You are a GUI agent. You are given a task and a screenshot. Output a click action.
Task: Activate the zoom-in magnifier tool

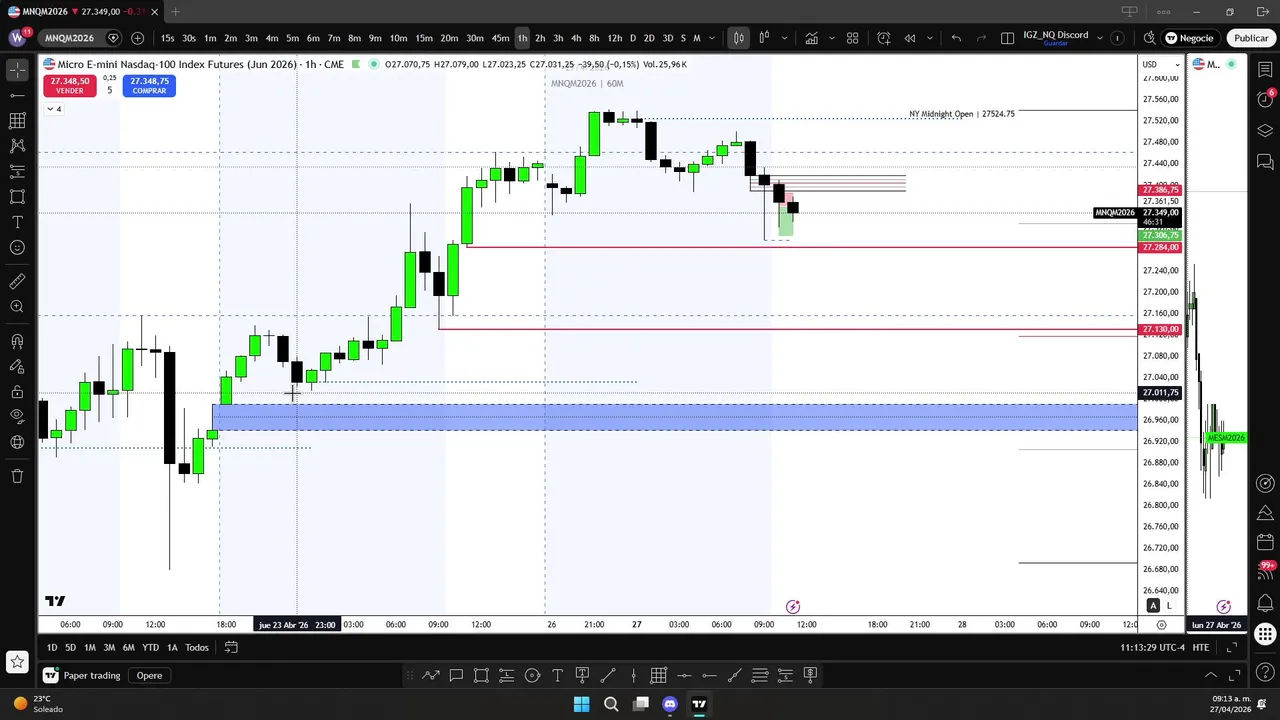pyautogui.click(x=17, y=307)
